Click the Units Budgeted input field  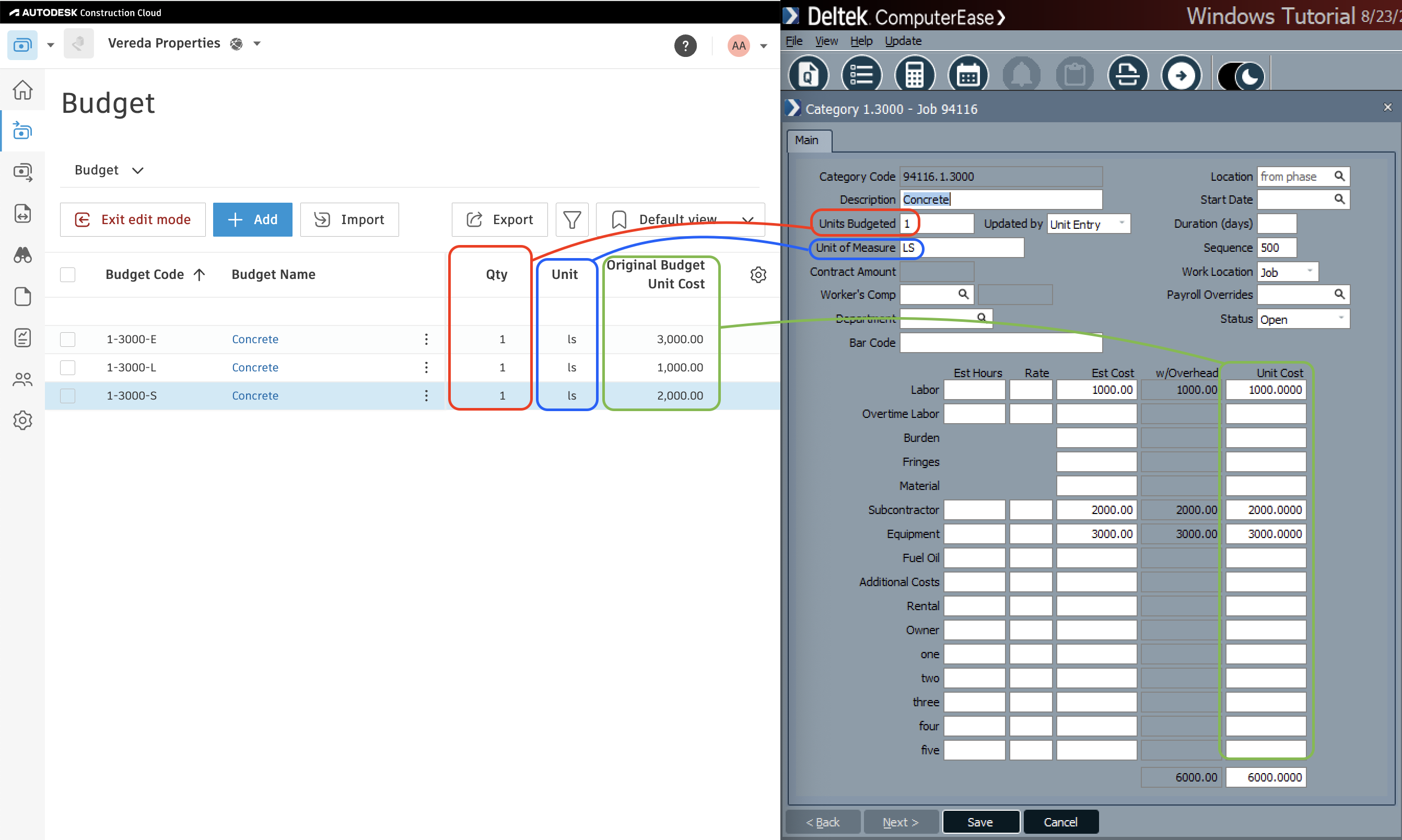pos(937,224)
